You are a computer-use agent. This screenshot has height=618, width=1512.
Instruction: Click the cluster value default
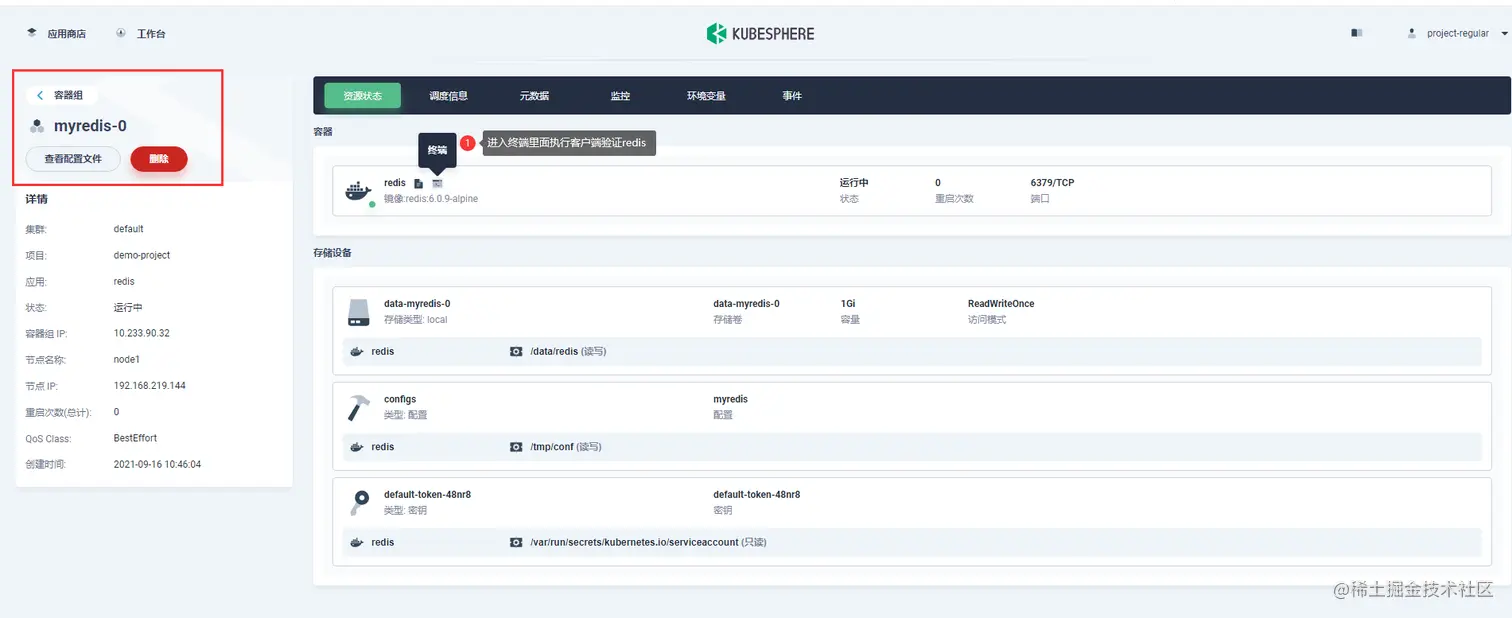click(129, 229)
